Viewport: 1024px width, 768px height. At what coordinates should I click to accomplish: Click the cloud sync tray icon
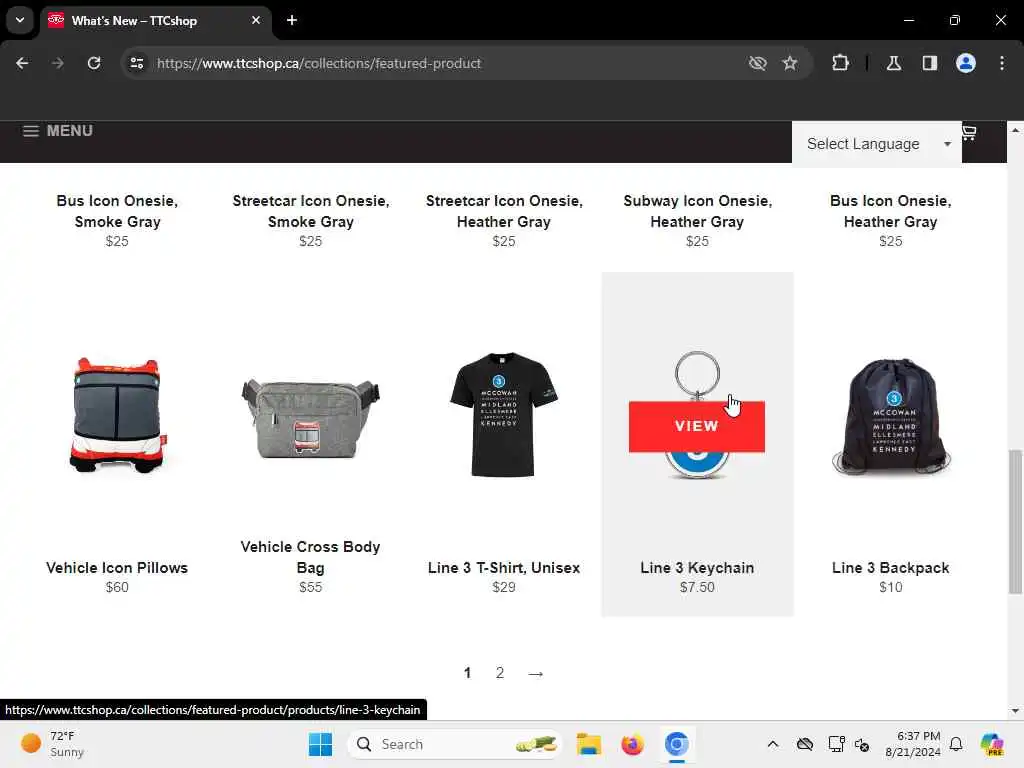(805, 744)
